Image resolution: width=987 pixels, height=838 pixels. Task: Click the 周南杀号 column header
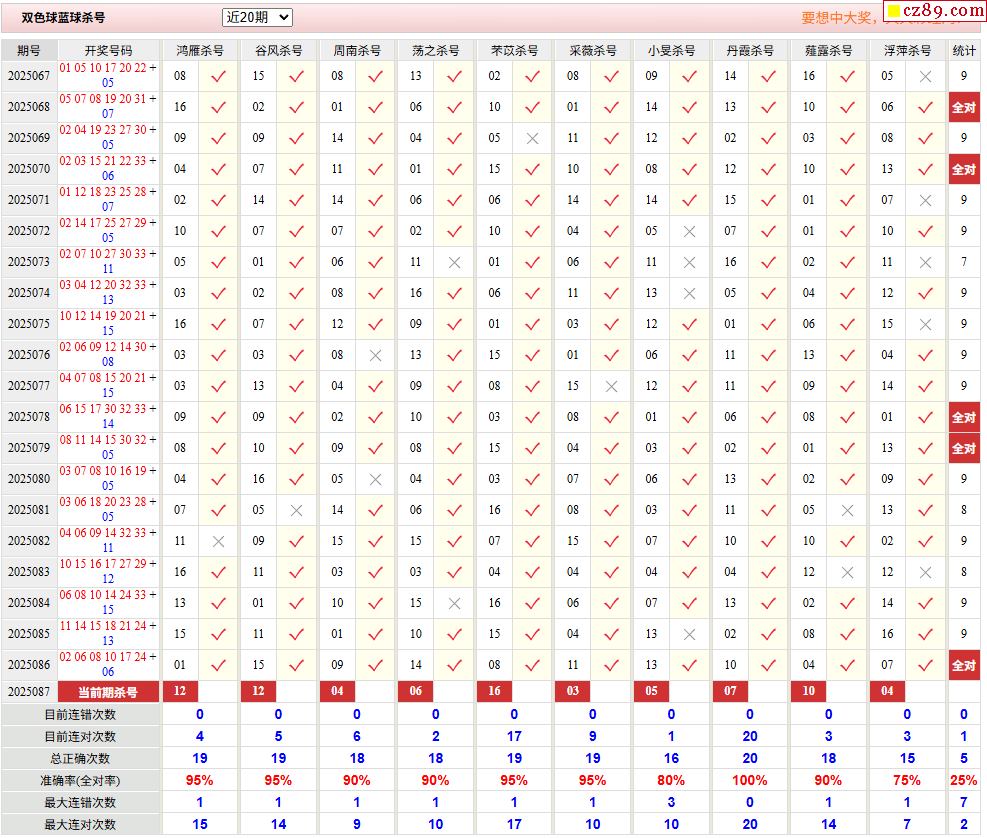pos(358,50)
